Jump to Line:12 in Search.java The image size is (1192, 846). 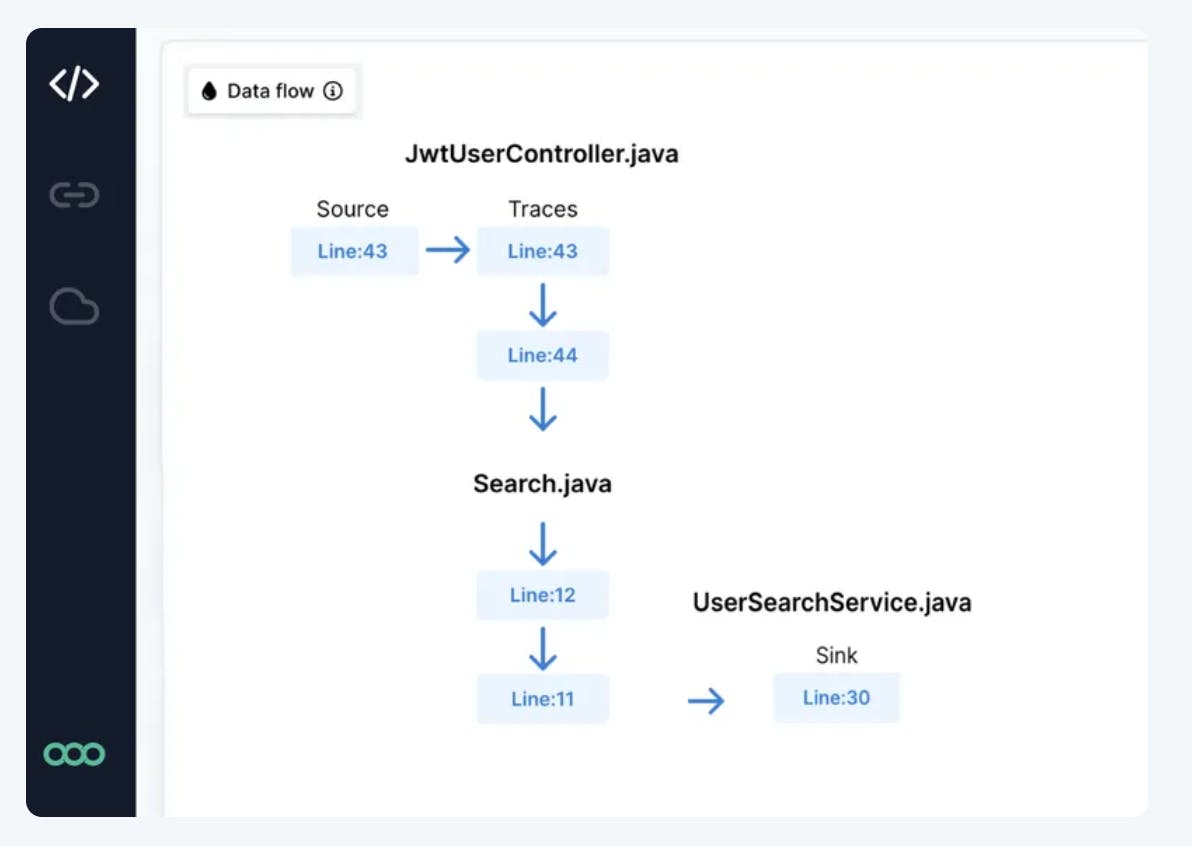point(542,595)
